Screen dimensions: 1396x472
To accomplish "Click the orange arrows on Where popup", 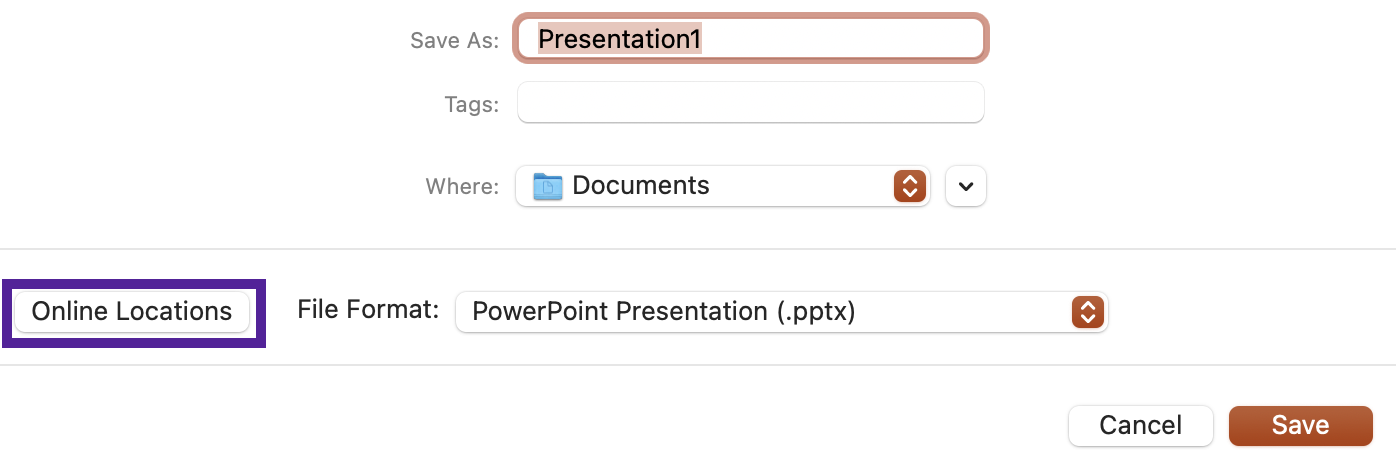I will point(908,186).
